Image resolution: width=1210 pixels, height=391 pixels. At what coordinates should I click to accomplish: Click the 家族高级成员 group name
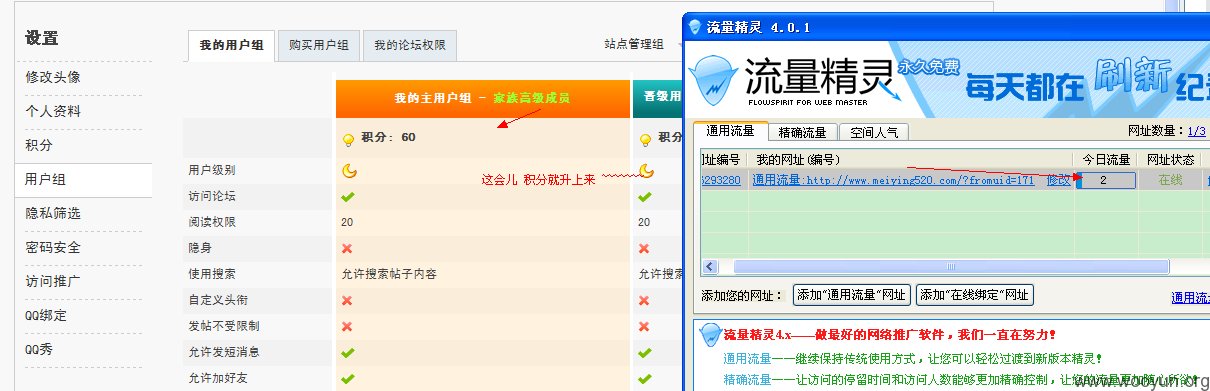click(x=532, y=98)
